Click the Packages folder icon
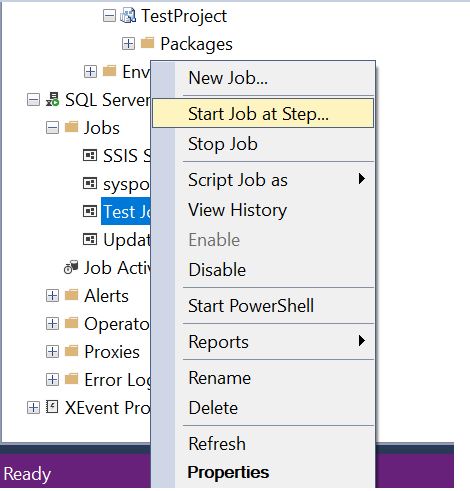Viewport: 470px width, 491px height. tap(147, 43)
